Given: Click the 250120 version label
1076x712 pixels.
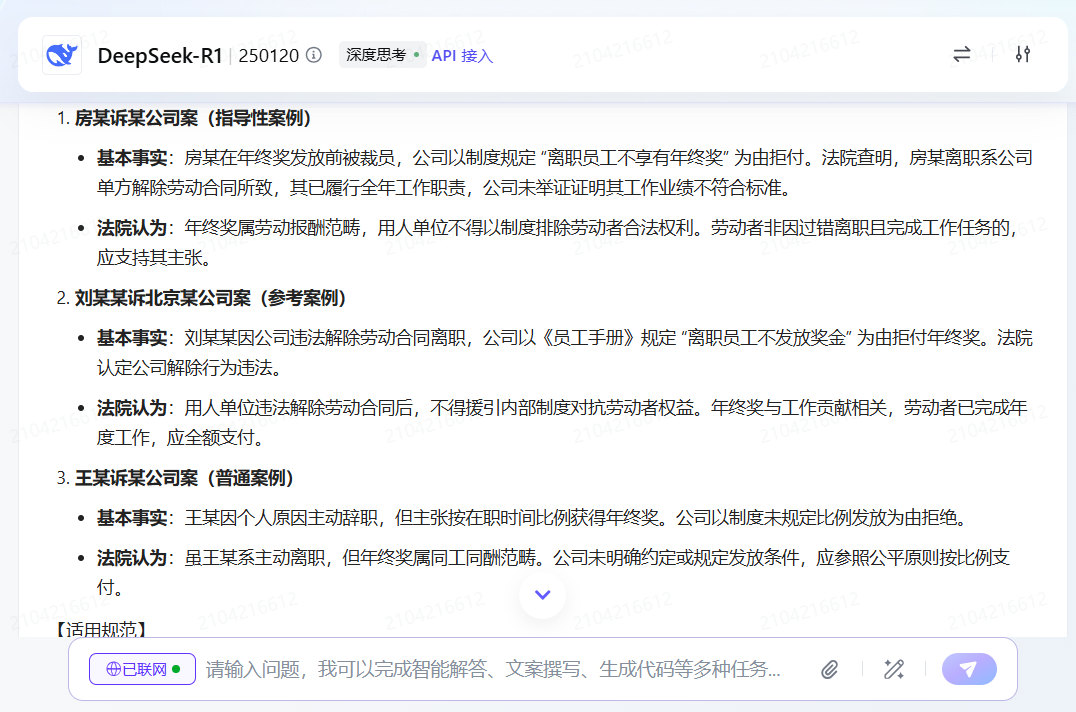Looking at the screenshot, I should coord(269,55).
